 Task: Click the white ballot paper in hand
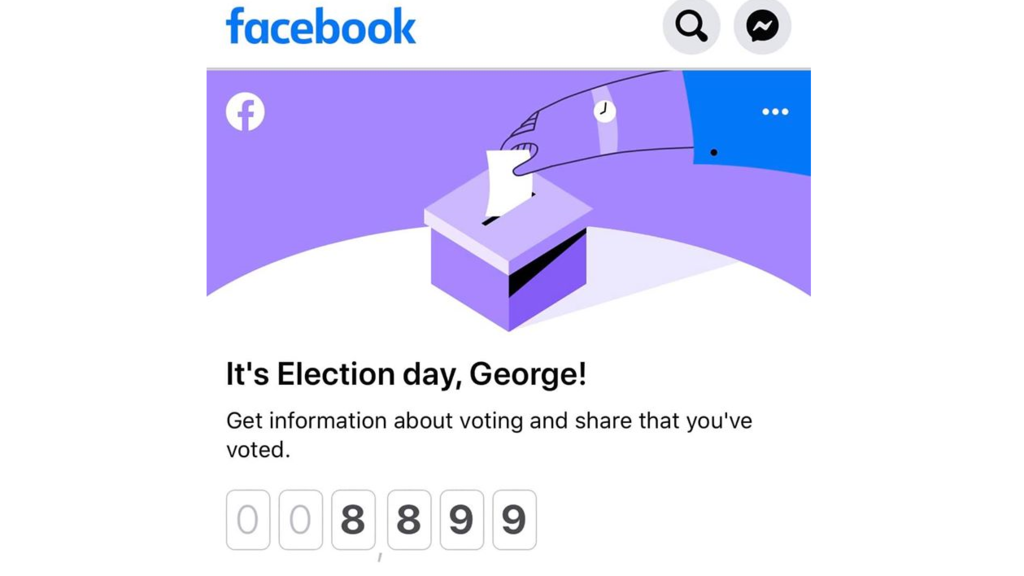pos(508,183)
